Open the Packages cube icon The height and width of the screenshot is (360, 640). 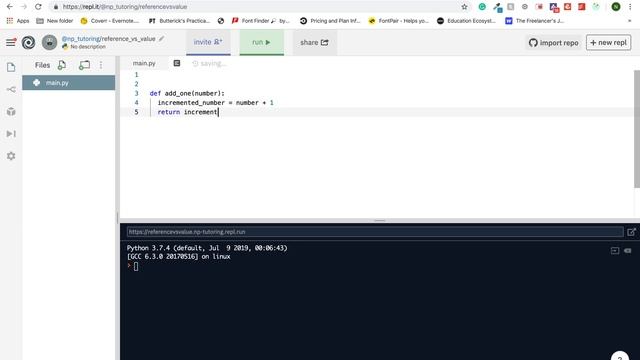11,111
